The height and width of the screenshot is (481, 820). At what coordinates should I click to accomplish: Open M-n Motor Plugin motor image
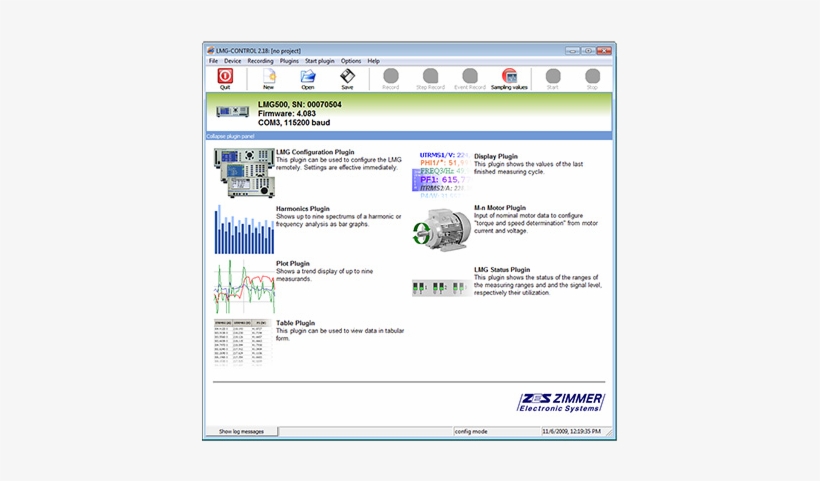pyautogui.click(x=442, y=230)
